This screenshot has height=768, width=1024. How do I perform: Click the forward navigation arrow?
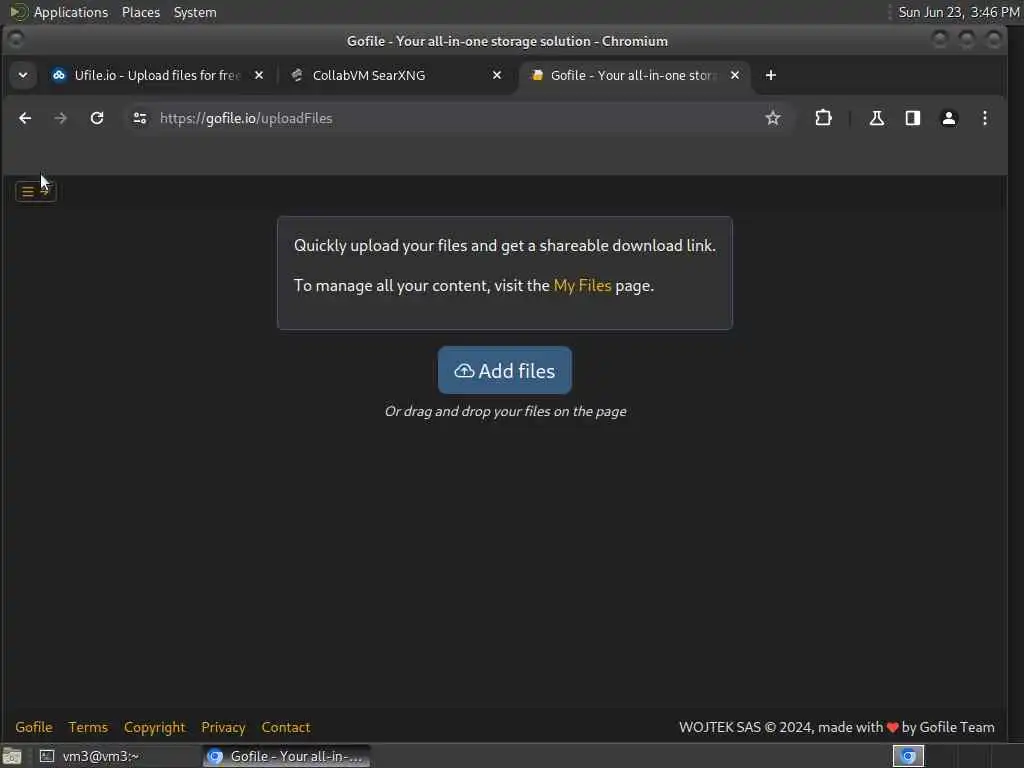tap(61, 118)
